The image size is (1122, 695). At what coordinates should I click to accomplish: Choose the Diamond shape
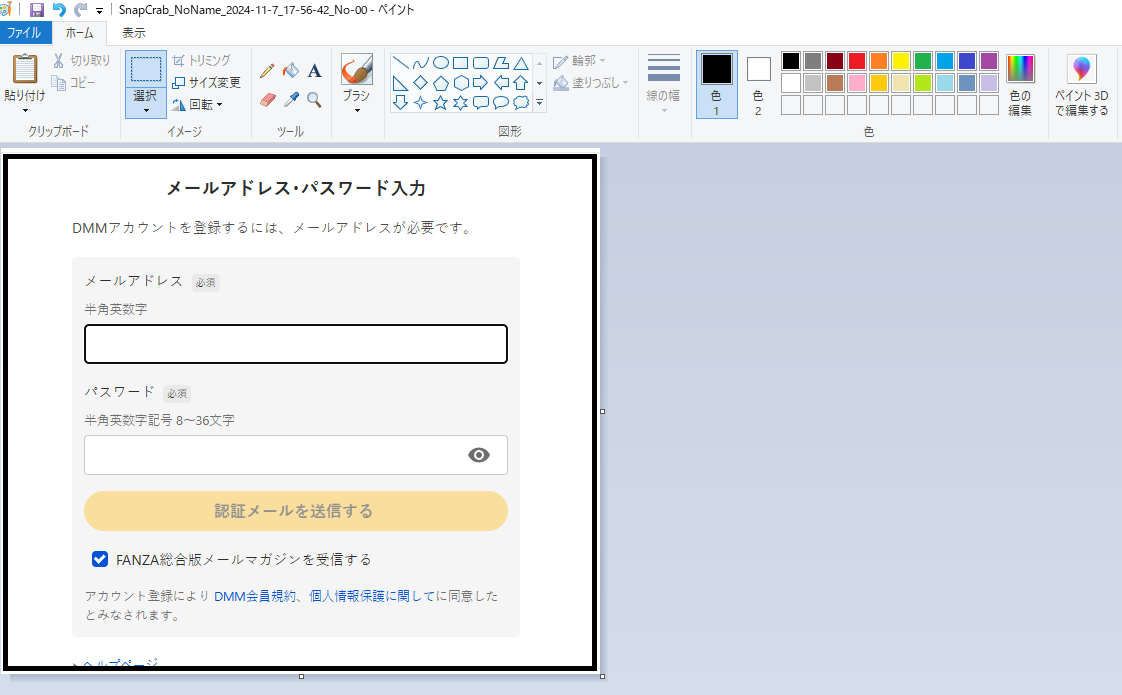point(421,82)
